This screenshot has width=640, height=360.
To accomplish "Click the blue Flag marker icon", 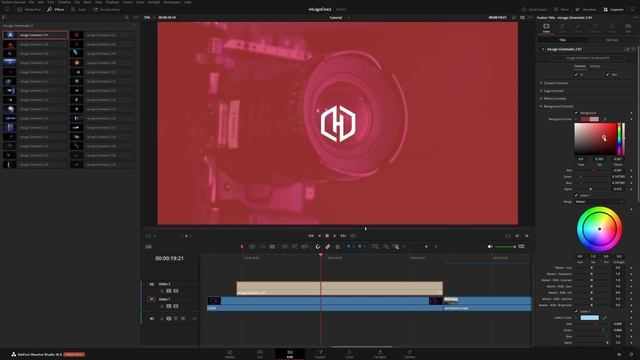I will click(x=349, y=247).
